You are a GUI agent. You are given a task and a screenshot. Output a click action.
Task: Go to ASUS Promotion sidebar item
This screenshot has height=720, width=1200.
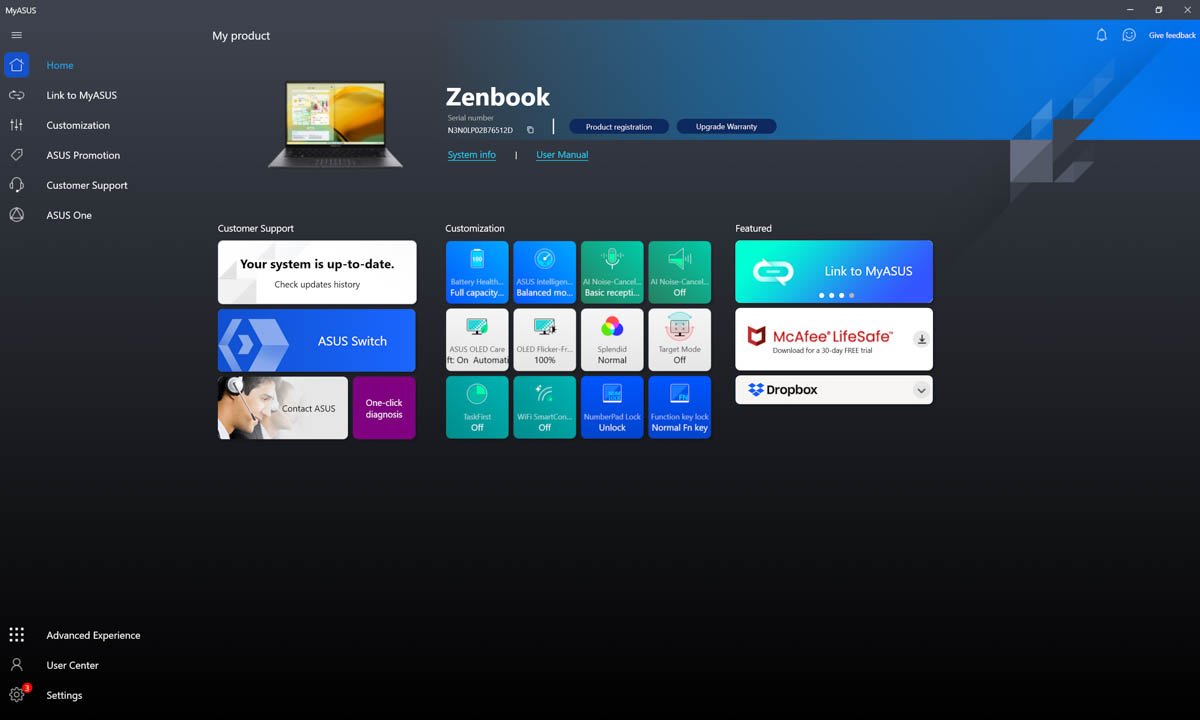point(83,155)
